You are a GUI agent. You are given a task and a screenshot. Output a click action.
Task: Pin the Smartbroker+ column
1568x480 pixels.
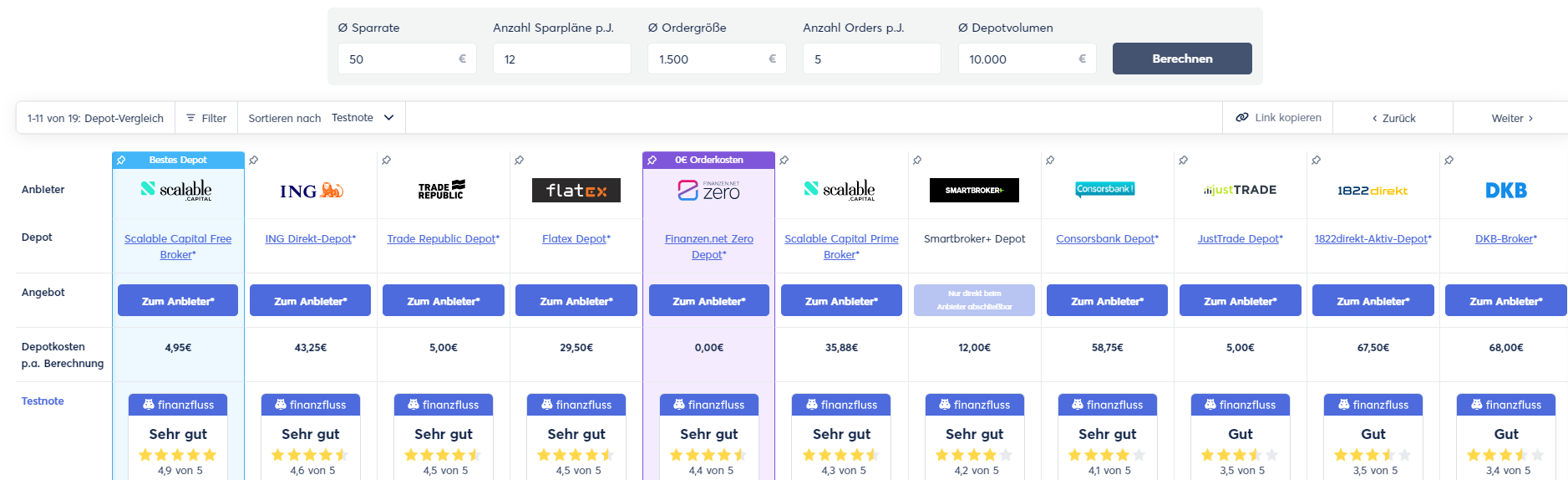tap(917, 160)
